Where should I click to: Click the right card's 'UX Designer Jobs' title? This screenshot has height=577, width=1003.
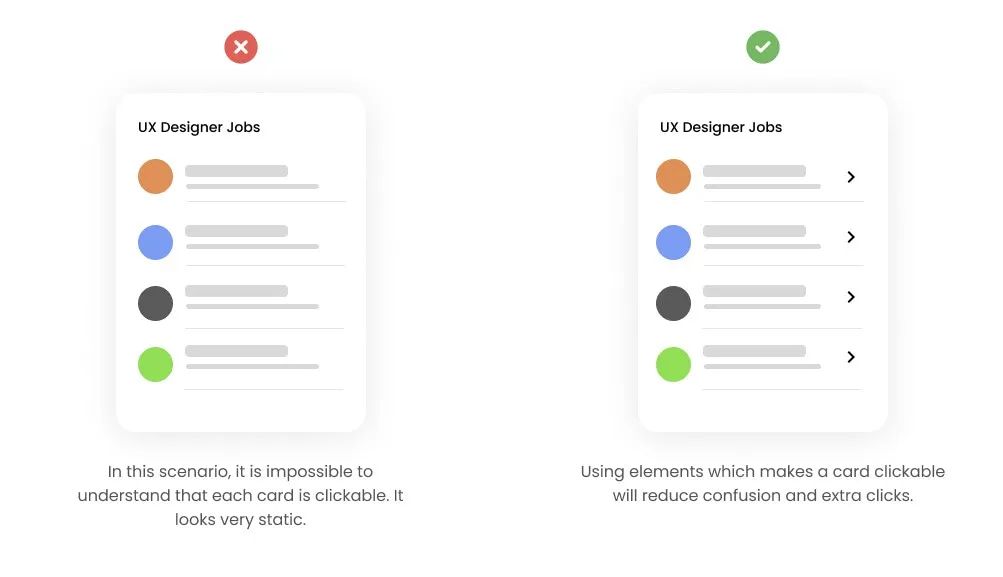click(721, 127)
